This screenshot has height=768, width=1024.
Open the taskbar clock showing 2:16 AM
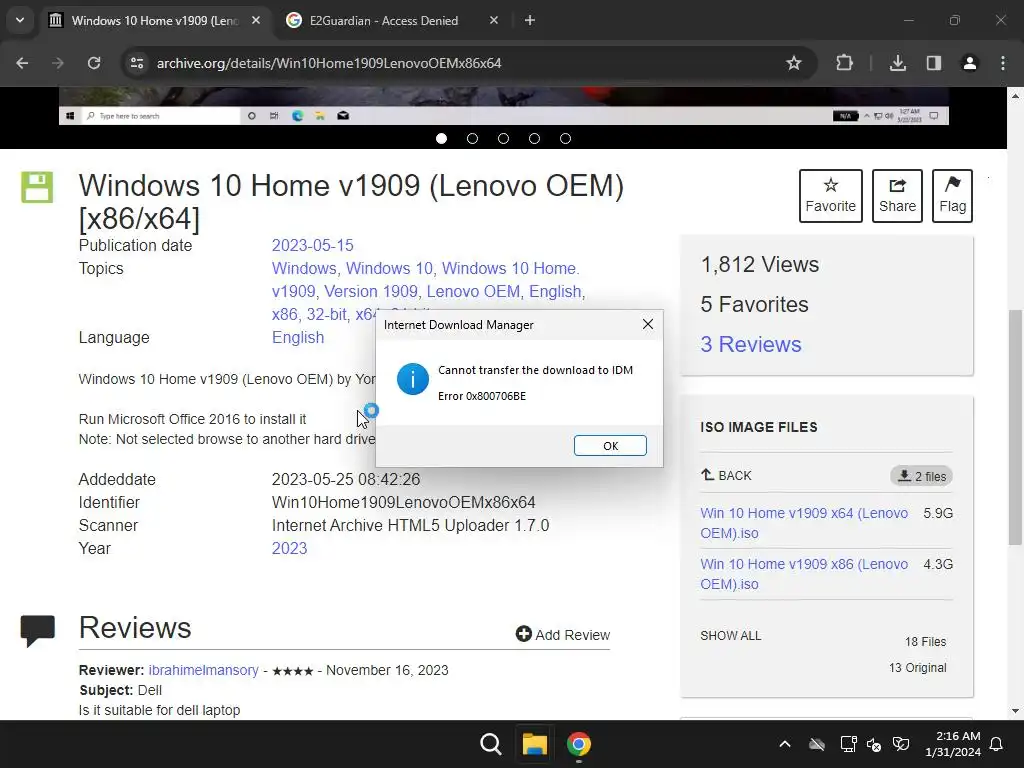(x=953, y=744)
